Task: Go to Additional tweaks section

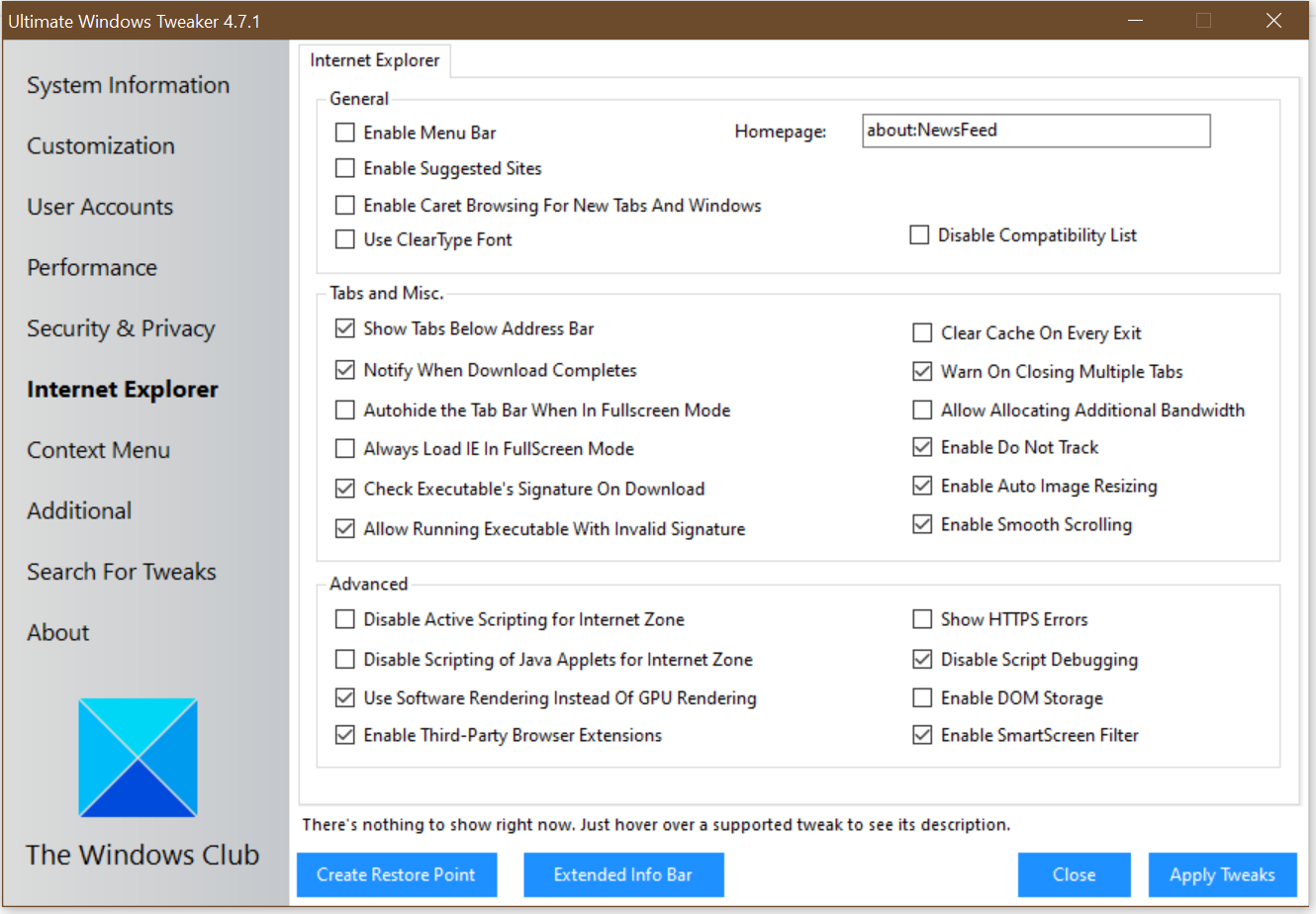Action: coord(79,510)
